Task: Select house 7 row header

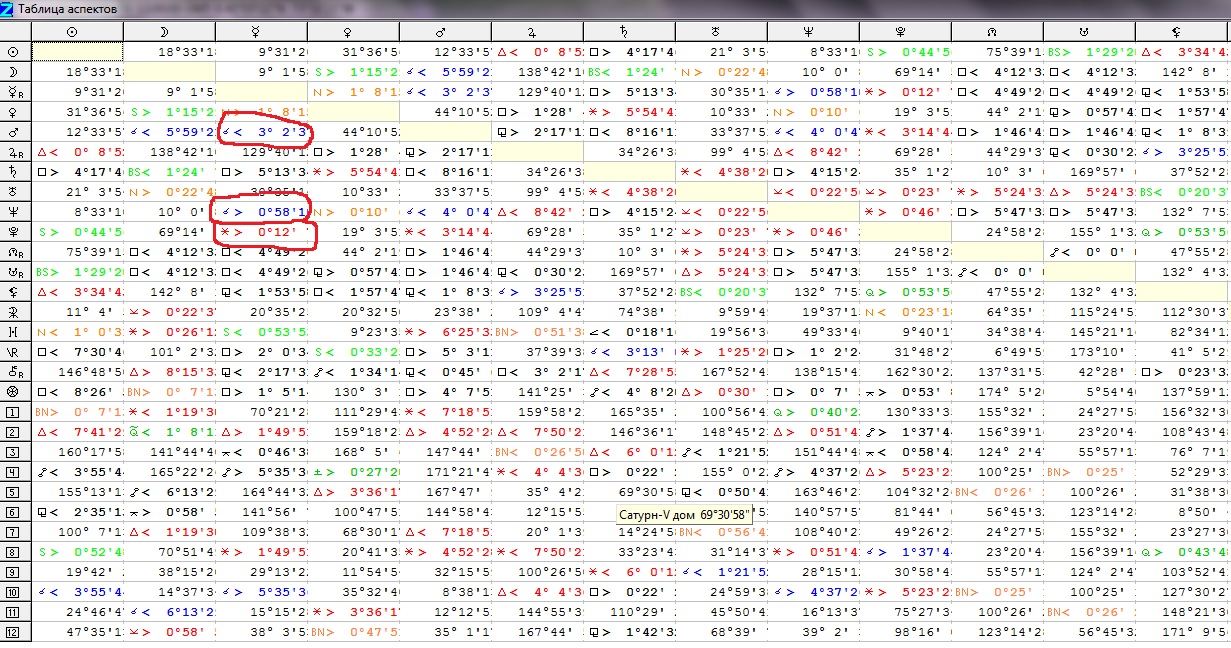Action: (15, 531)
